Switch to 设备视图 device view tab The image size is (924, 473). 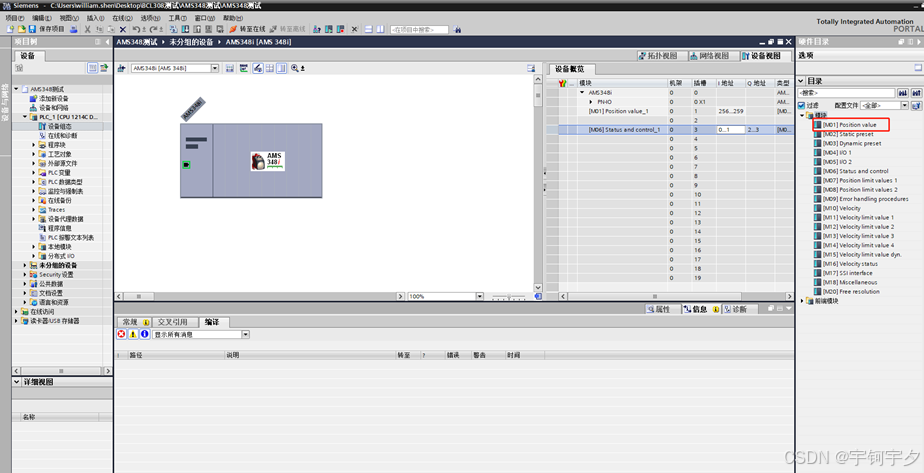tap(765, 55)
